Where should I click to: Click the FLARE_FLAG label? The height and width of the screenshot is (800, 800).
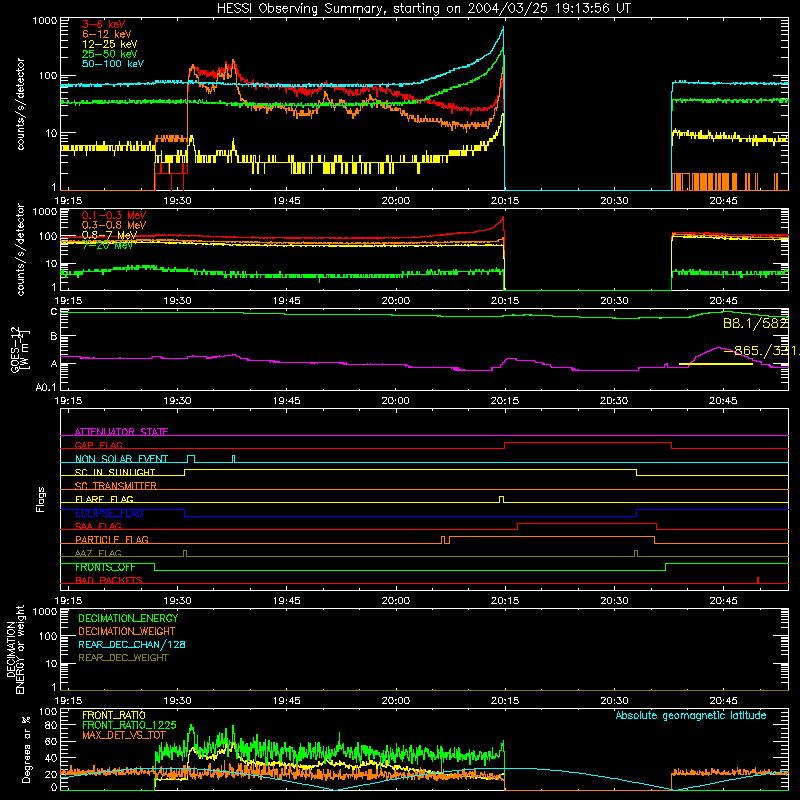[104, 499]
